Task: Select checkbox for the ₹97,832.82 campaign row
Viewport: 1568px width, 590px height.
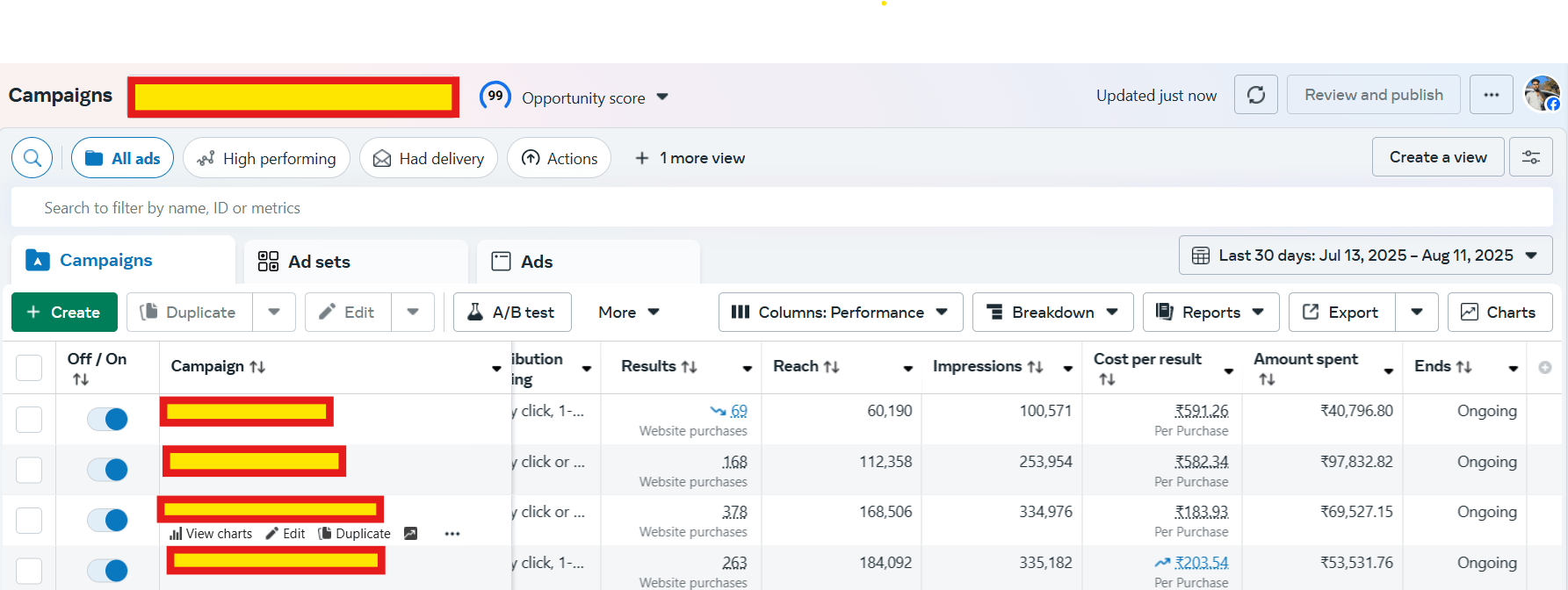Action: click(x=29, y=471)
